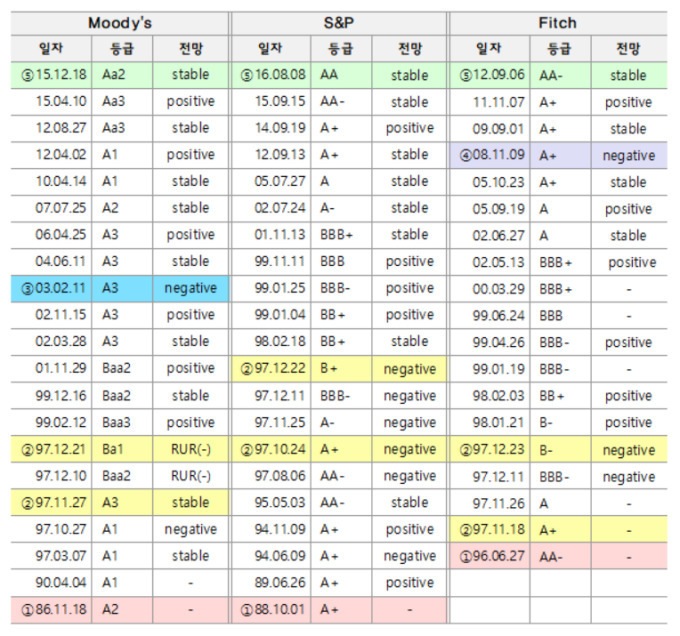Select Fitch date 05.10.23
Screen dimensions: 680x636
pyautogui.click(x=499, y=182)
